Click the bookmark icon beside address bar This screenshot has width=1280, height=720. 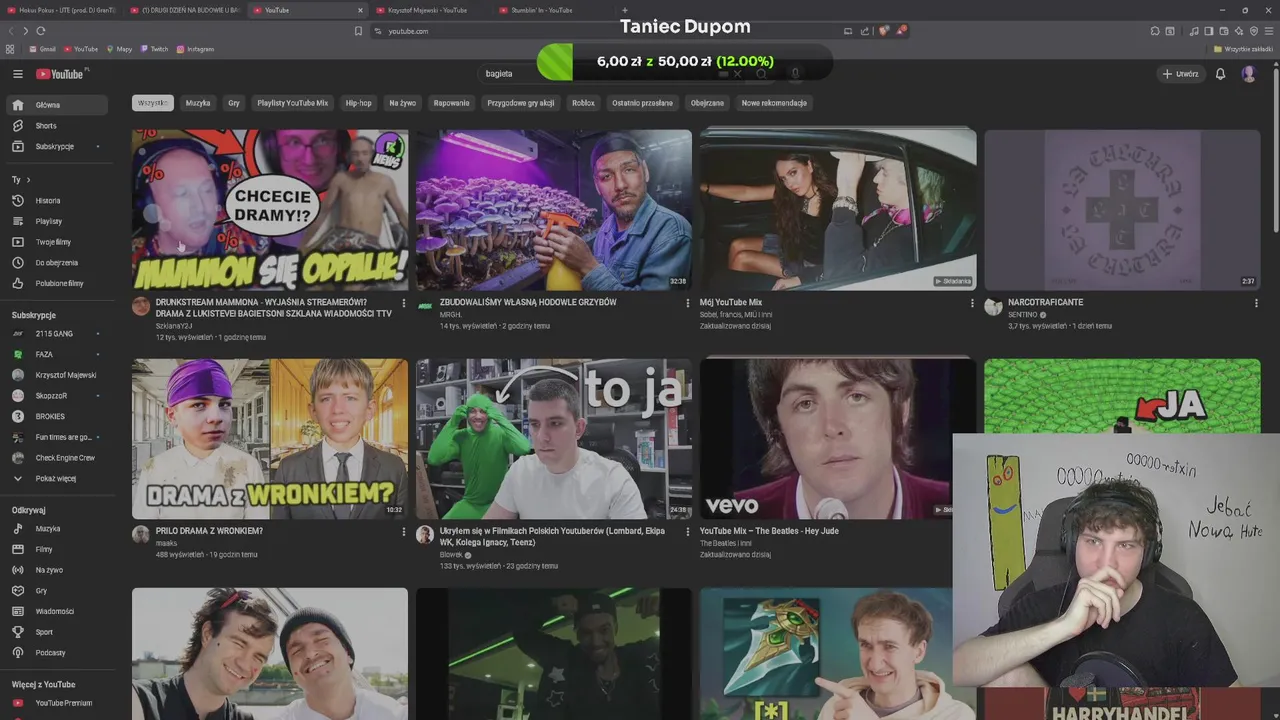(358, 31)
